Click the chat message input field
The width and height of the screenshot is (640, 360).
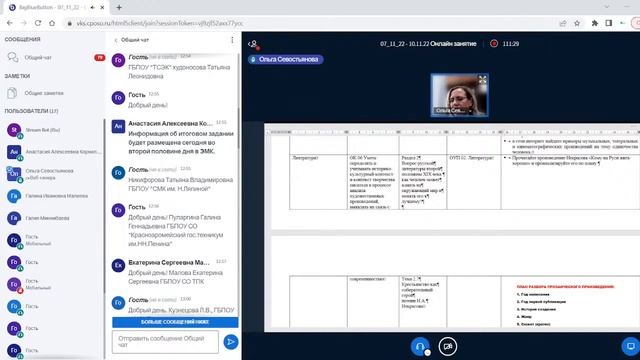[x=165, y=342]
